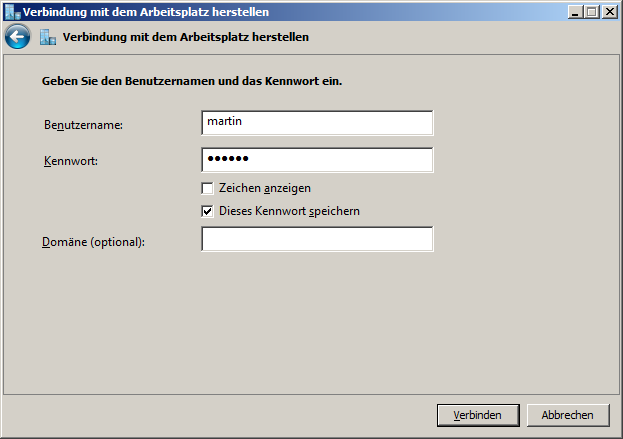Click into the Kennwort password field

tap(317, 160)
